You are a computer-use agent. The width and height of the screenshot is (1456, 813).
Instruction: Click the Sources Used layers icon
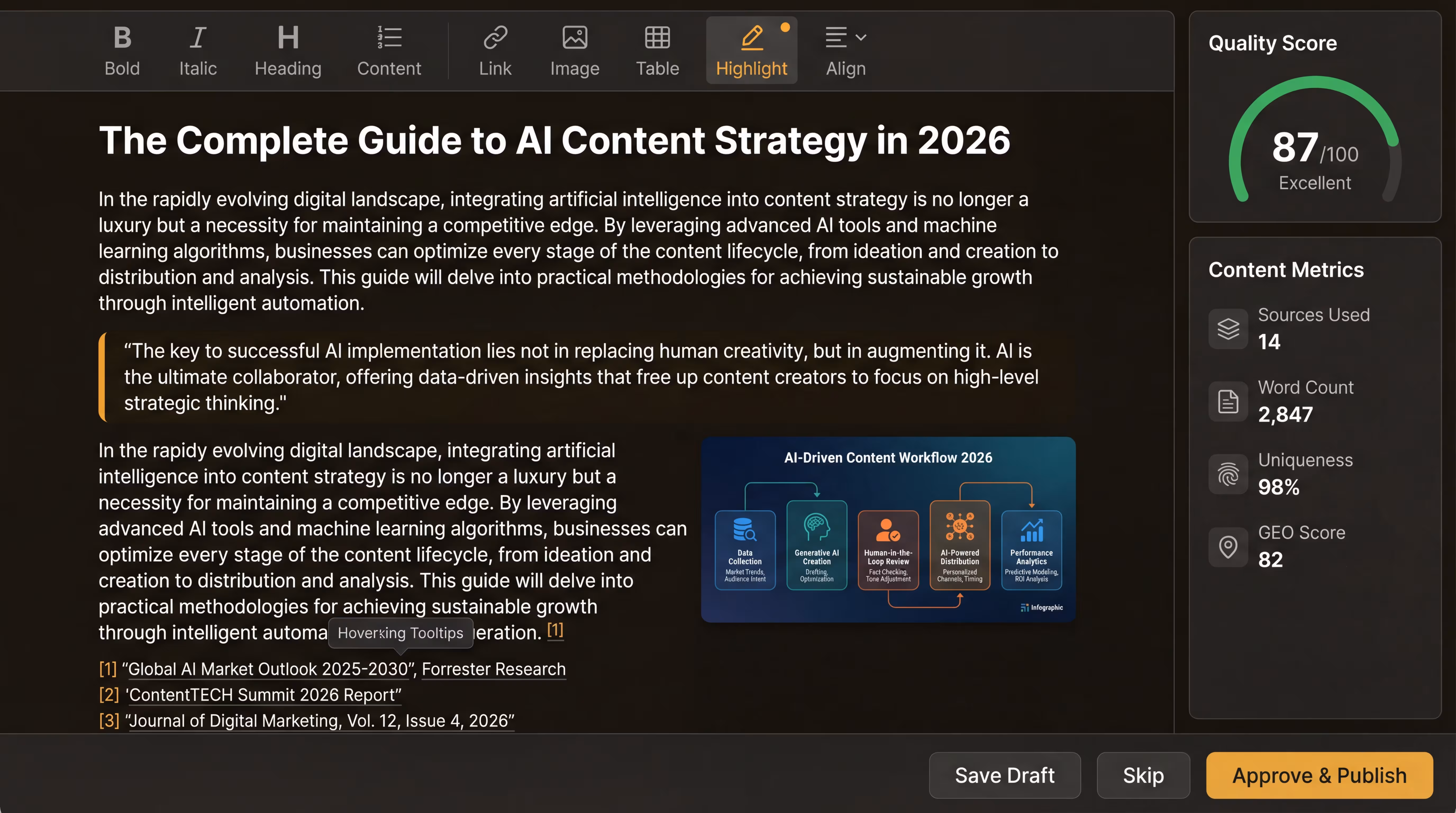pyautogui.click(x=1228, y=328)
